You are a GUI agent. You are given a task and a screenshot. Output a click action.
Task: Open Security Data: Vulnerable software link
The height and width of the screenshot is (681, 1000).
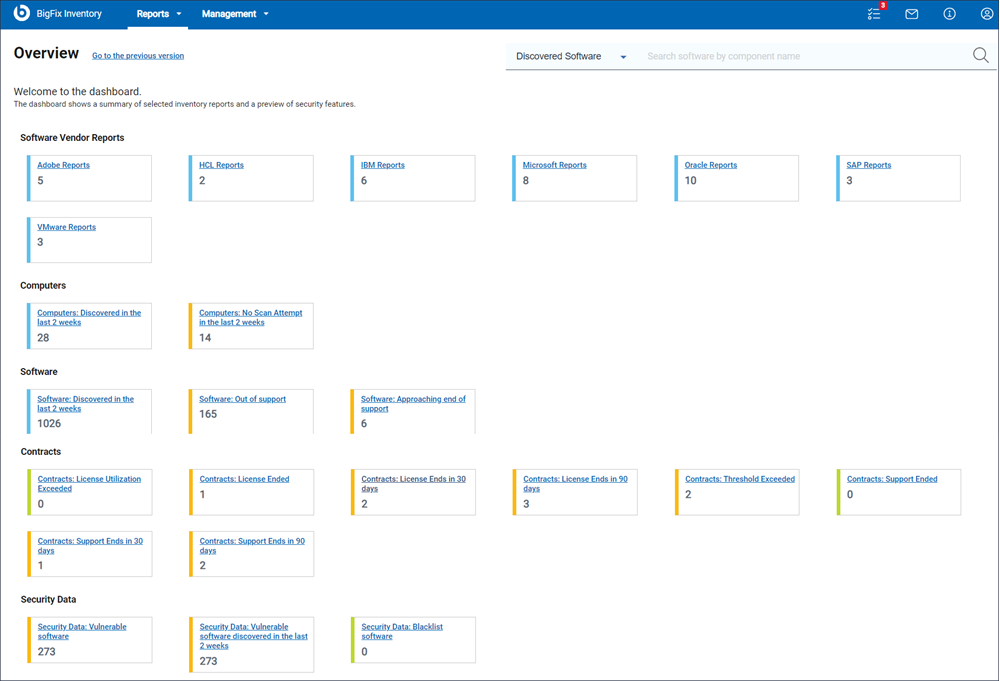click(x=82, y=632)
